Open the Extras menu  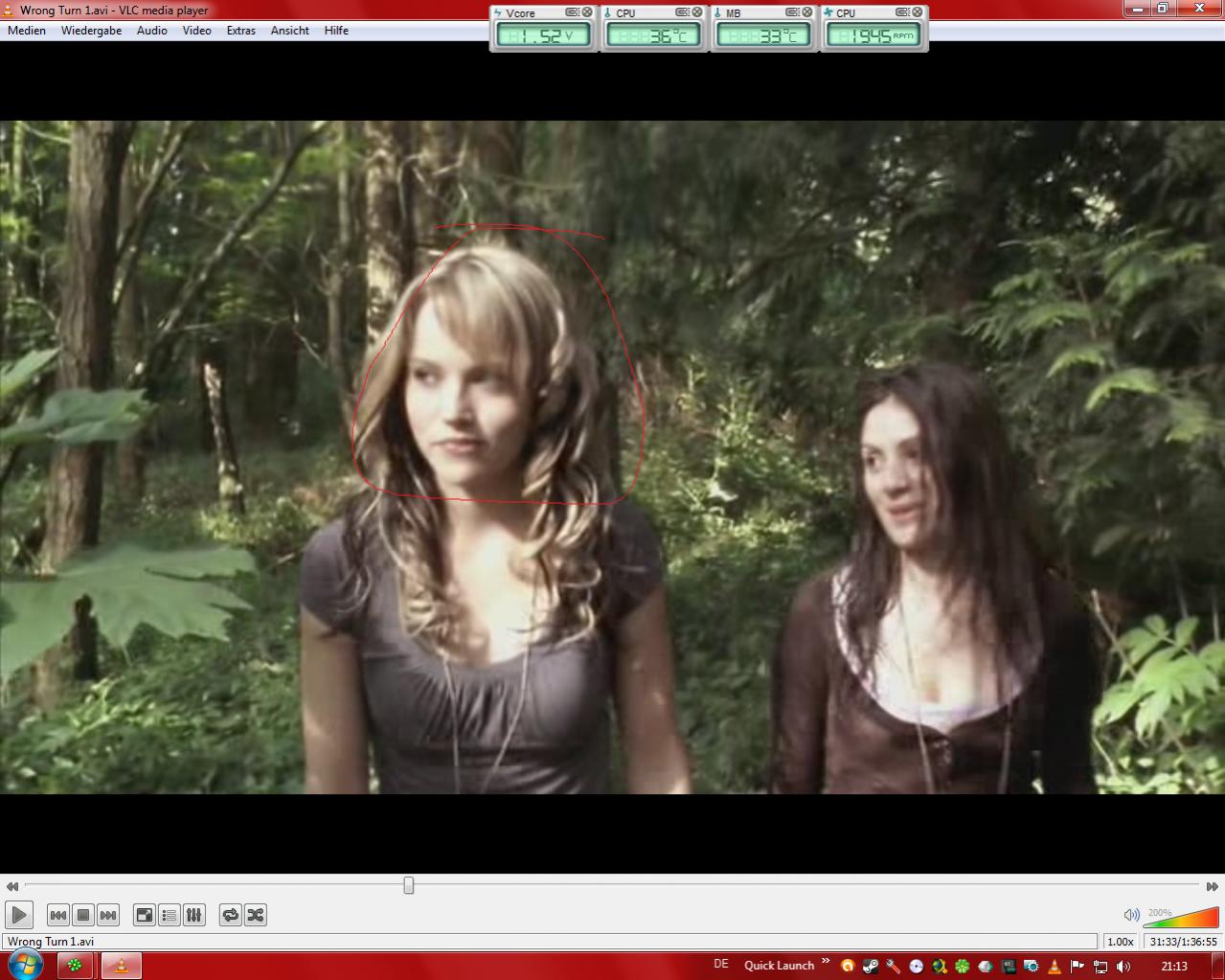[240, 31]
